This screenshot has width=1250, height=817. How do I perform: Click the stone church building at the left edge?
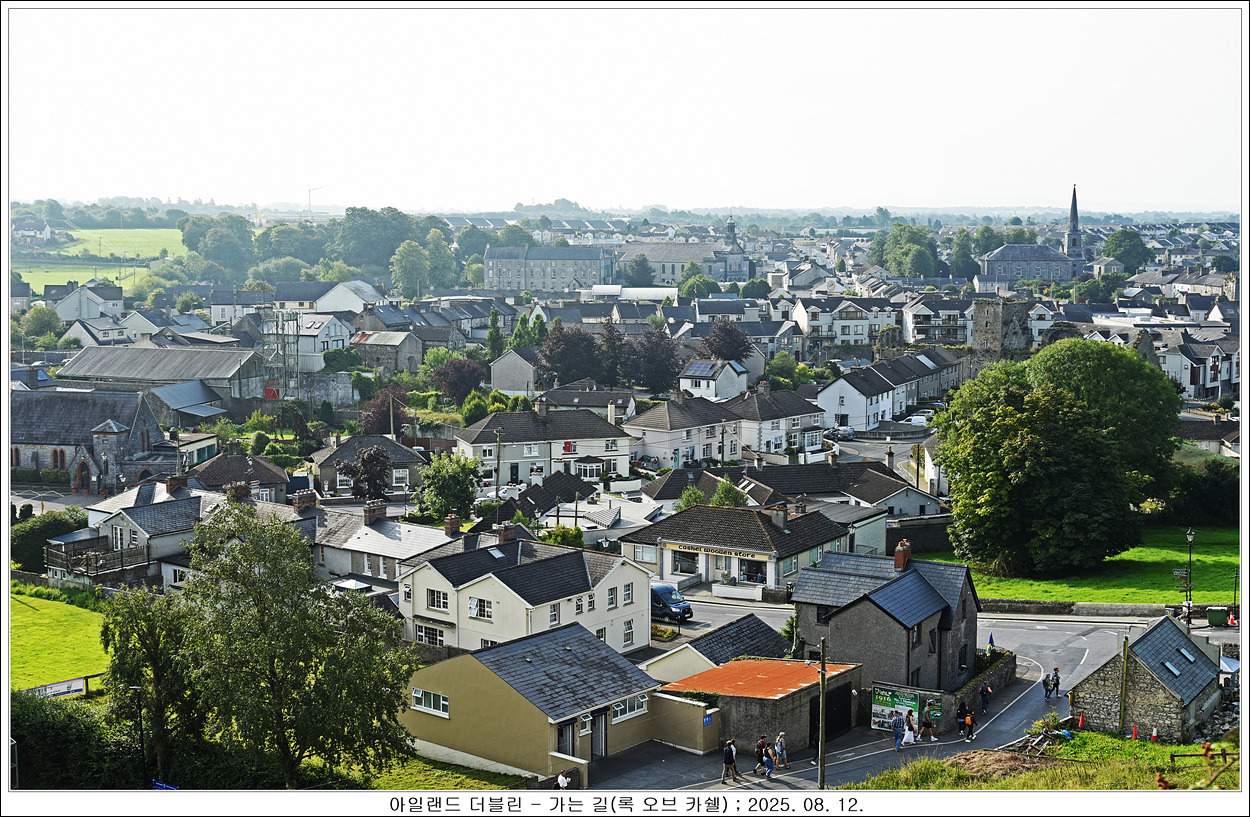80,440
